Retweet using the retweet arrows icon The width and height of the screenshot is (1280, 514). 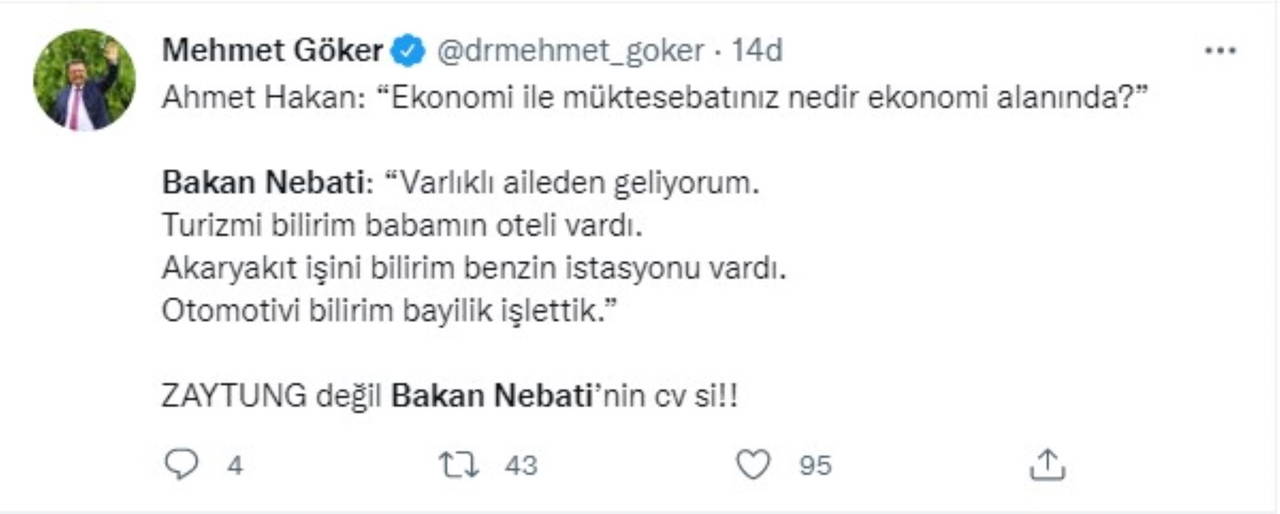460,464
